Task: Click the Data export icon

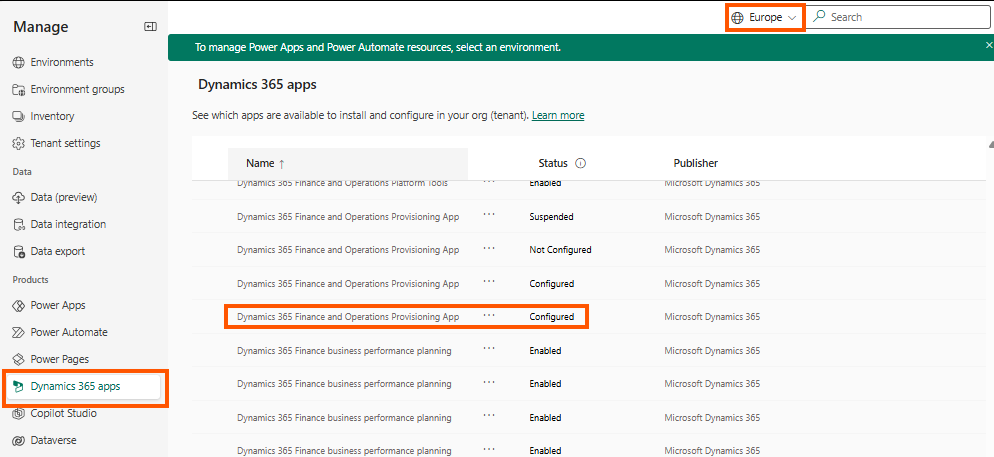Action: click(x=18, y=251)
